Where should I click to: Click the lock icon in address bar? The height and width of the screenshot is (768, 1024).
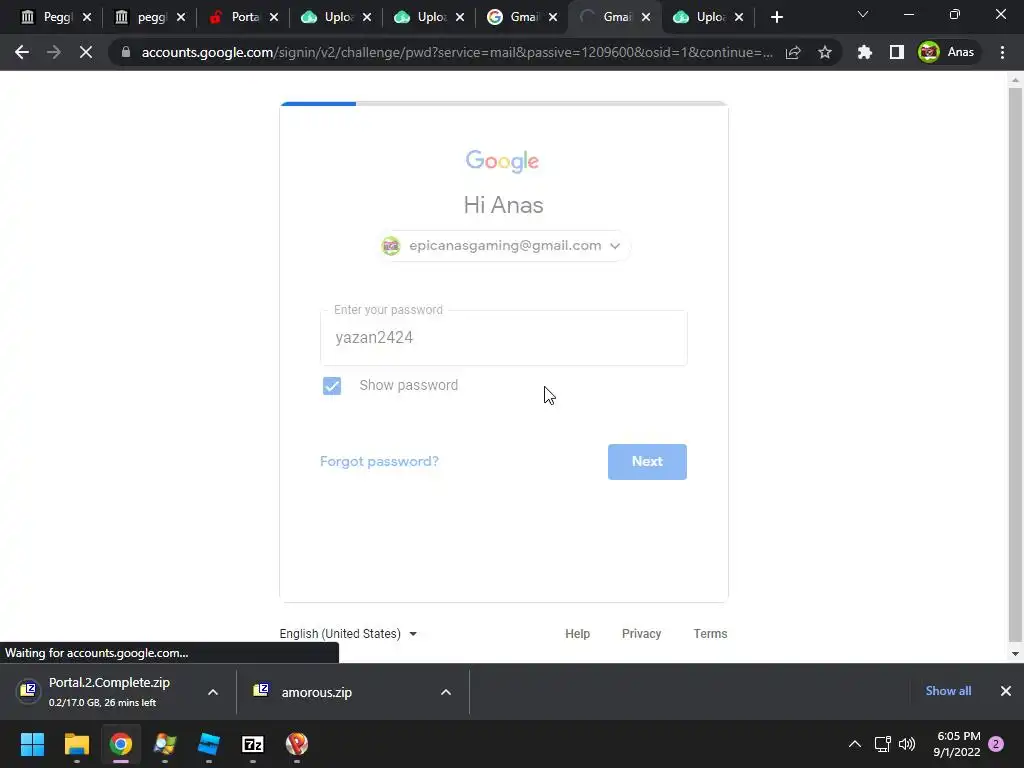(126, 52)
